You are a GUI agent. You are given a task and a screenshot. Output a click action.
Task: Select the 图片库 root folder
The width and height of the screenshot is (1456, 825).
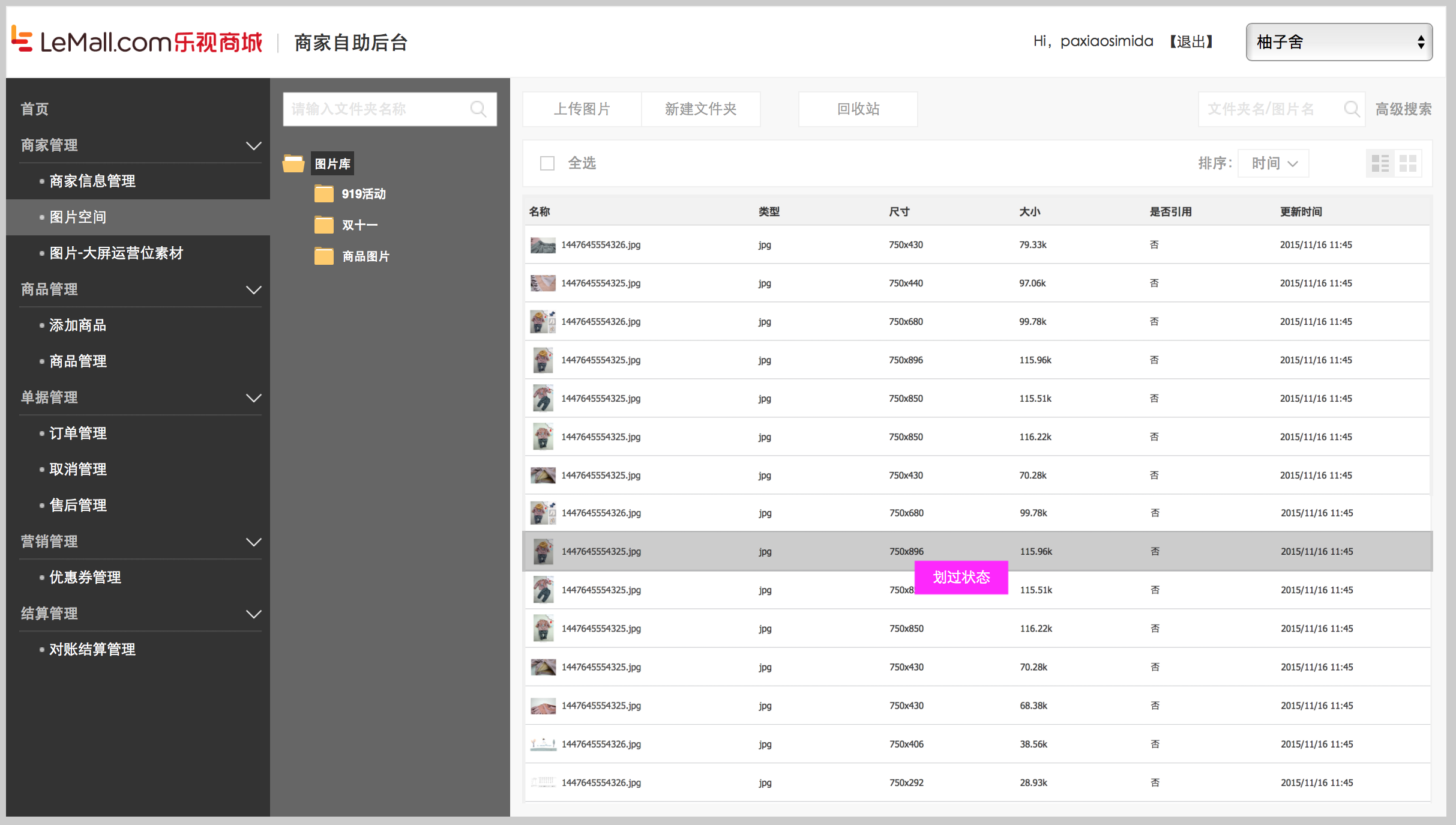pos(332,163)
